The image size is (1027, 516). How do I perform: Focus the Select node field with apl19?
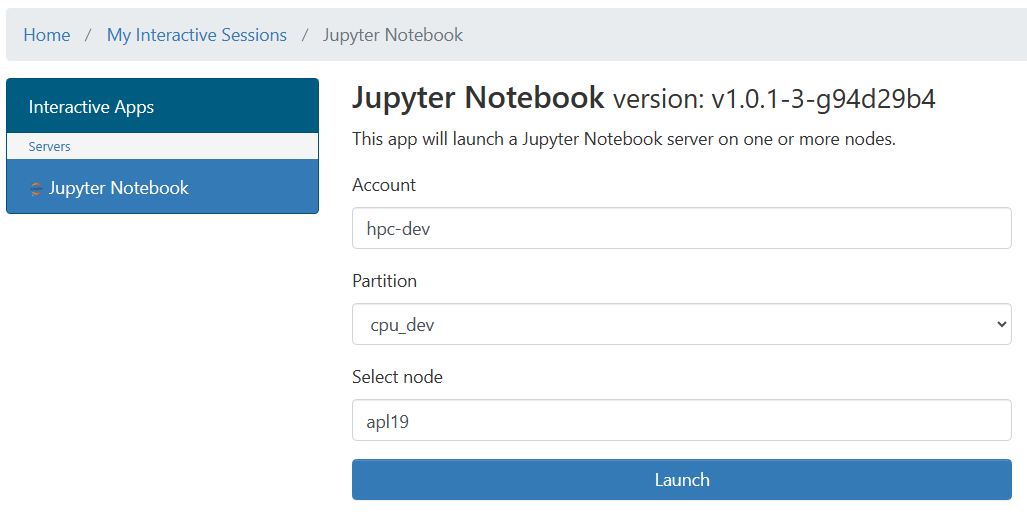(x=681, y=420)
